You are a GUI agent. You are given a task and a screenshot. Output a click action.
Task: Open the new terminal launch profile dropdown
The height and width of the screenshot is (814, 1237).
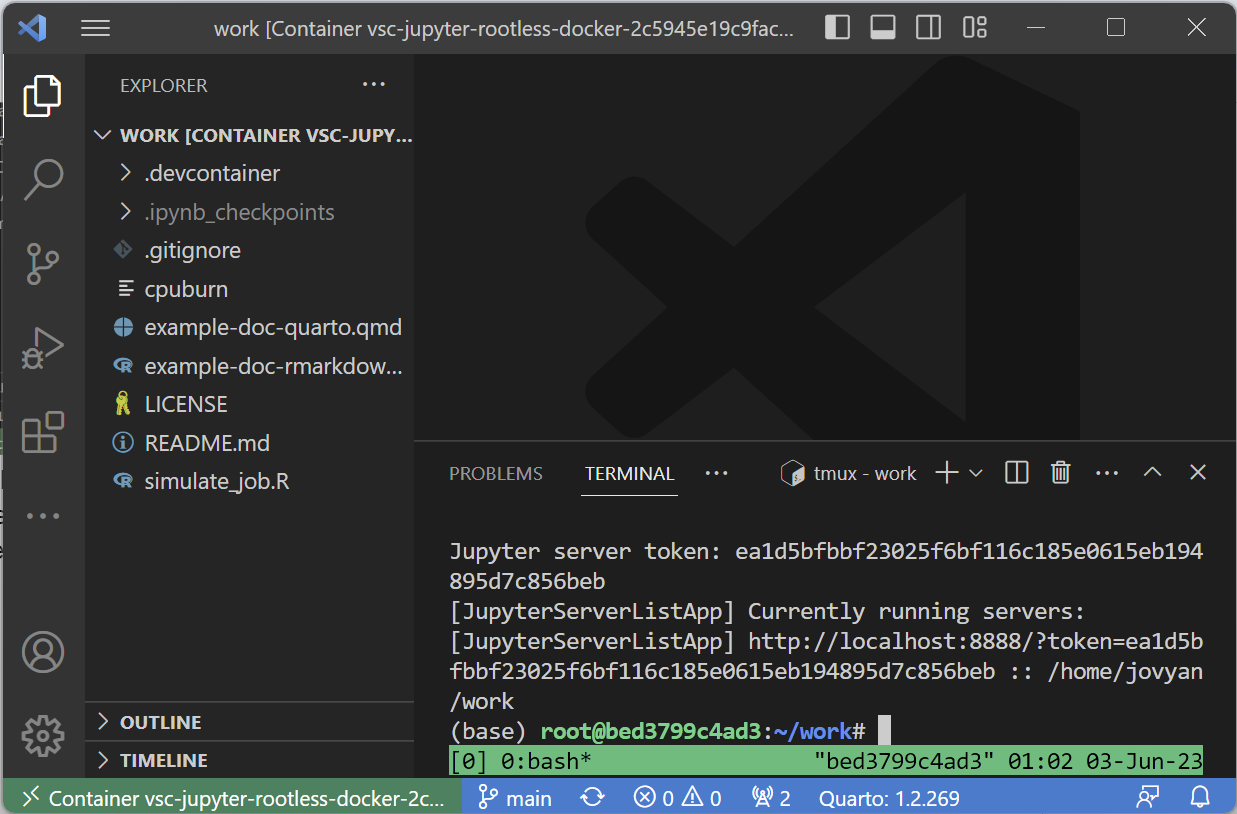pos(977,473)
